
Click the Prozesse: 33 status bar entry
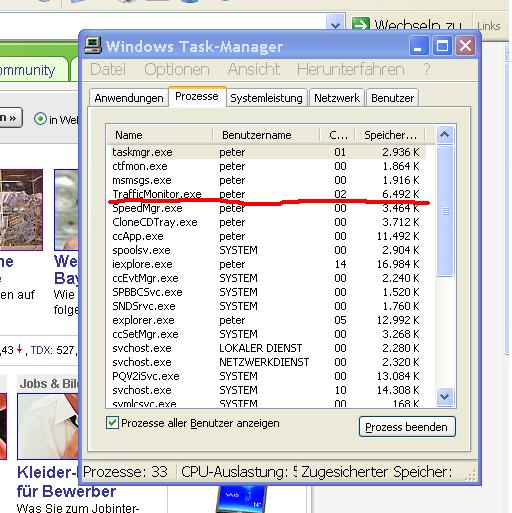(x=125, y=472)
